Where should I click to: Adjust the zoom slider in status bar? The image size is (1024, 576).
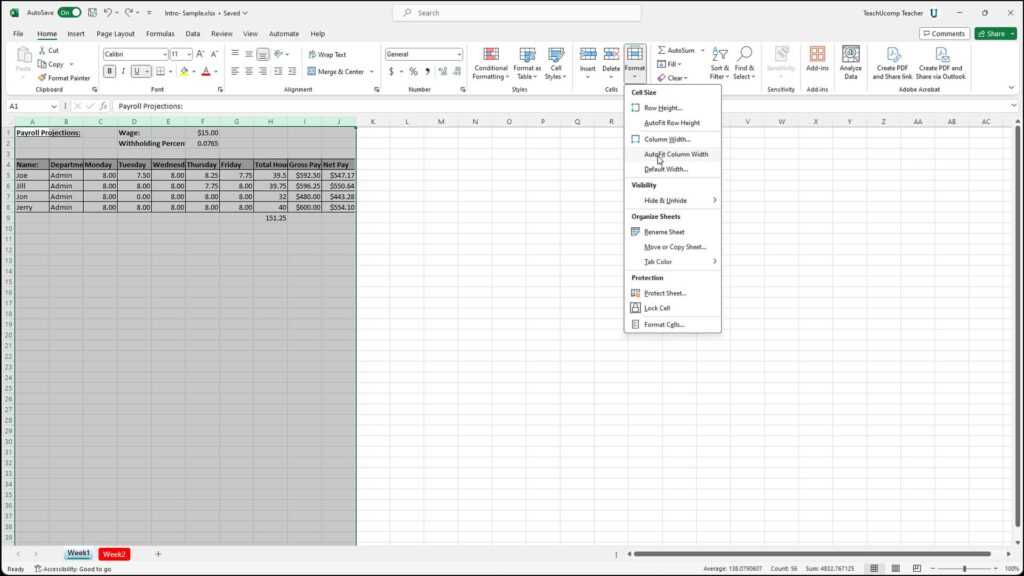[x=965, y=569]
